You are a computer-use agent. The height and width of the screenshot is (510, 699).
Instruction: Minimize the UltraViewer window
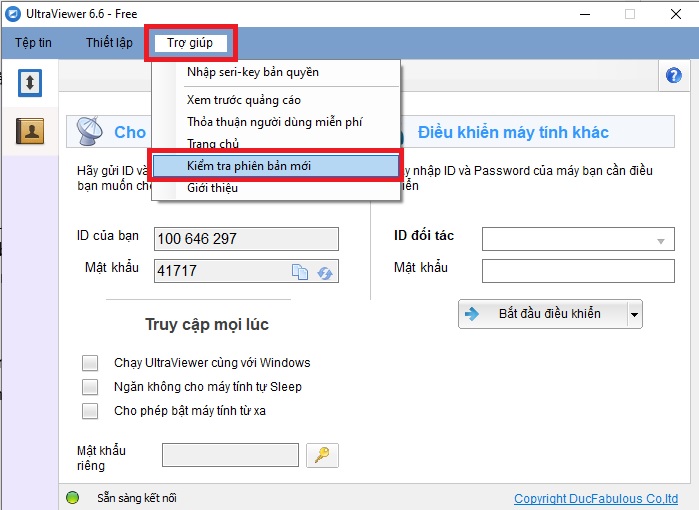click(x=585, y=14)
